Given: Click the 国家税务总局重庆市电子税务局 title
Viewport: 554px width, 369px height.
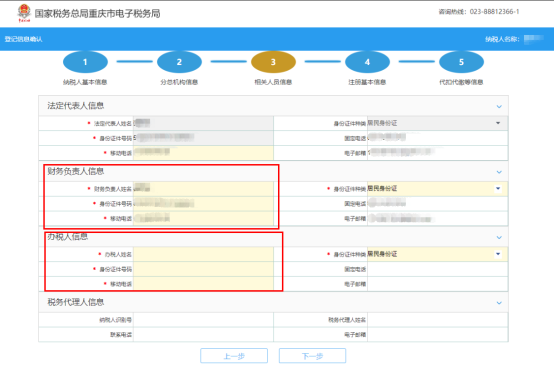Looking at the screenshot, I should pos(97,13).
